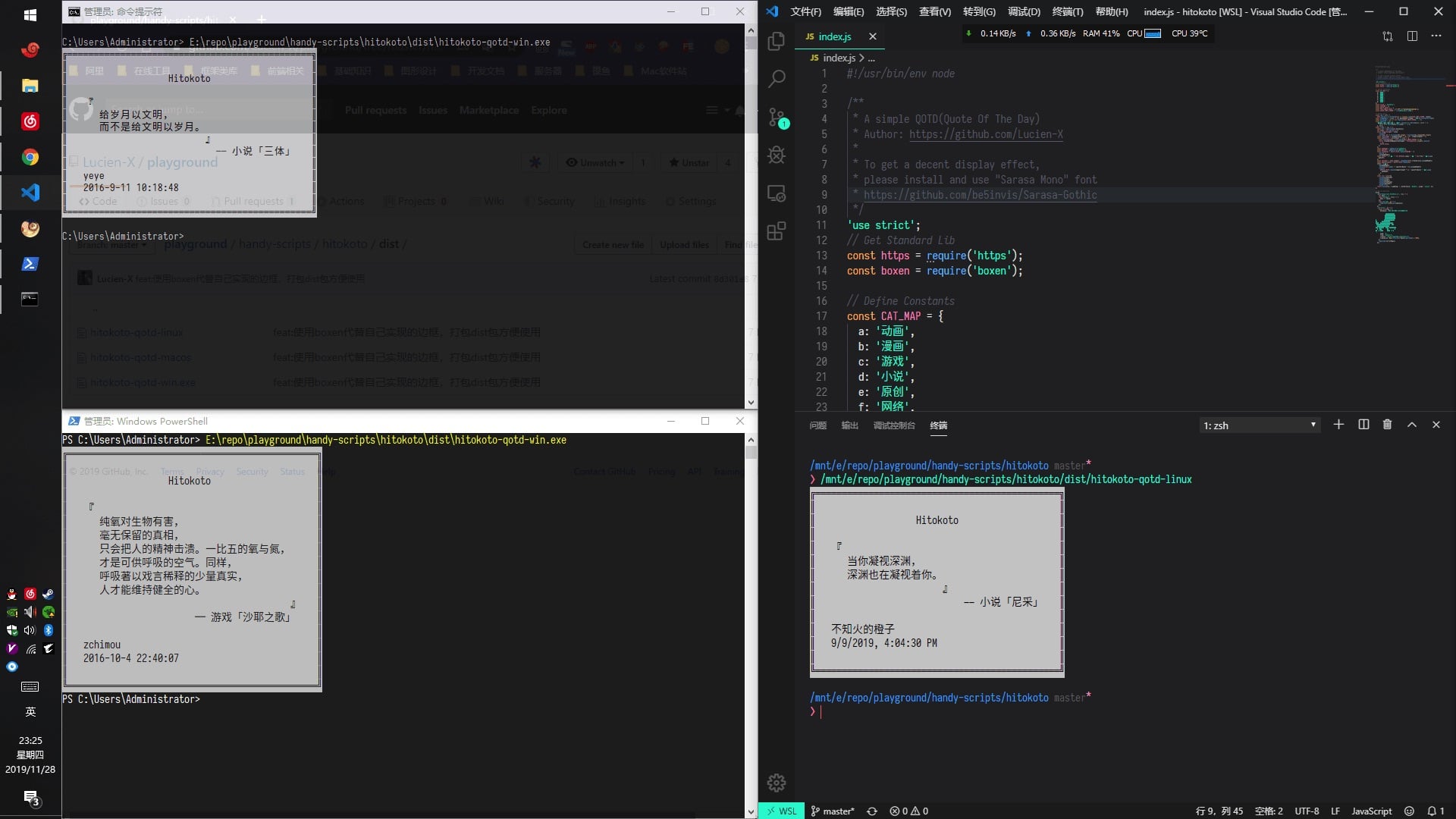Switch to the 问题 panel tab
Image resolution: width=1456 pixels, height=819 pixels.
click(x=817, y=425)
